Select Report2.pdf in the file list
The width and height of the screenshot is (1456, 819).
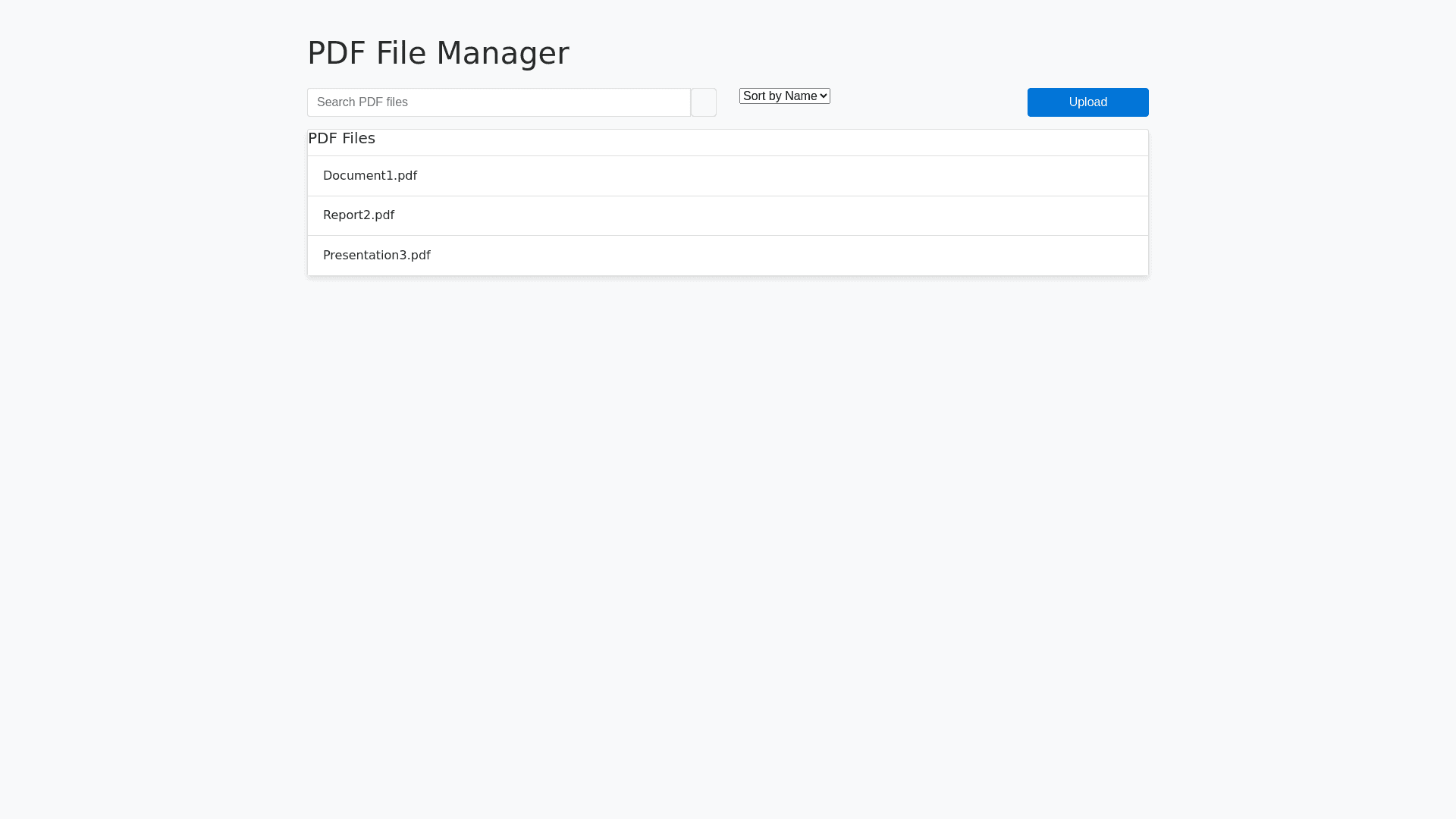click(359, 215)
